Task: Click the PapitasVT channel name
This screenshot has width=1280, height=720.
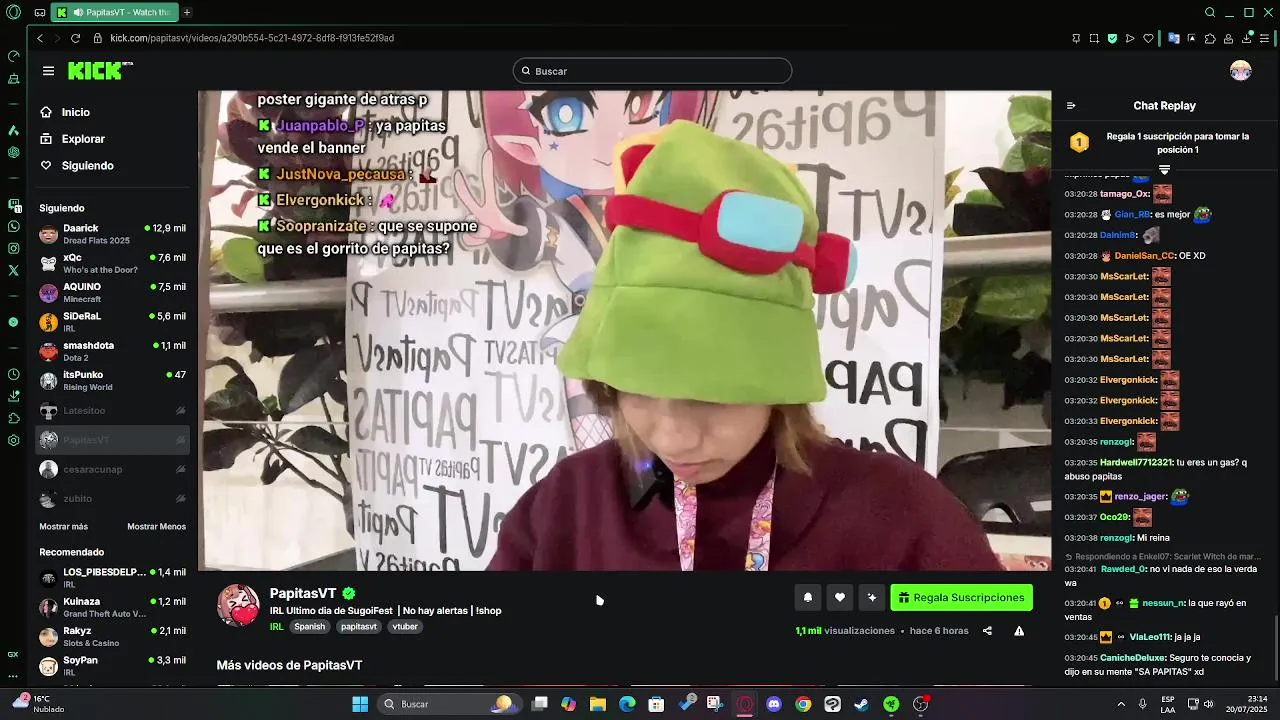Action: (x=303, y=593)
